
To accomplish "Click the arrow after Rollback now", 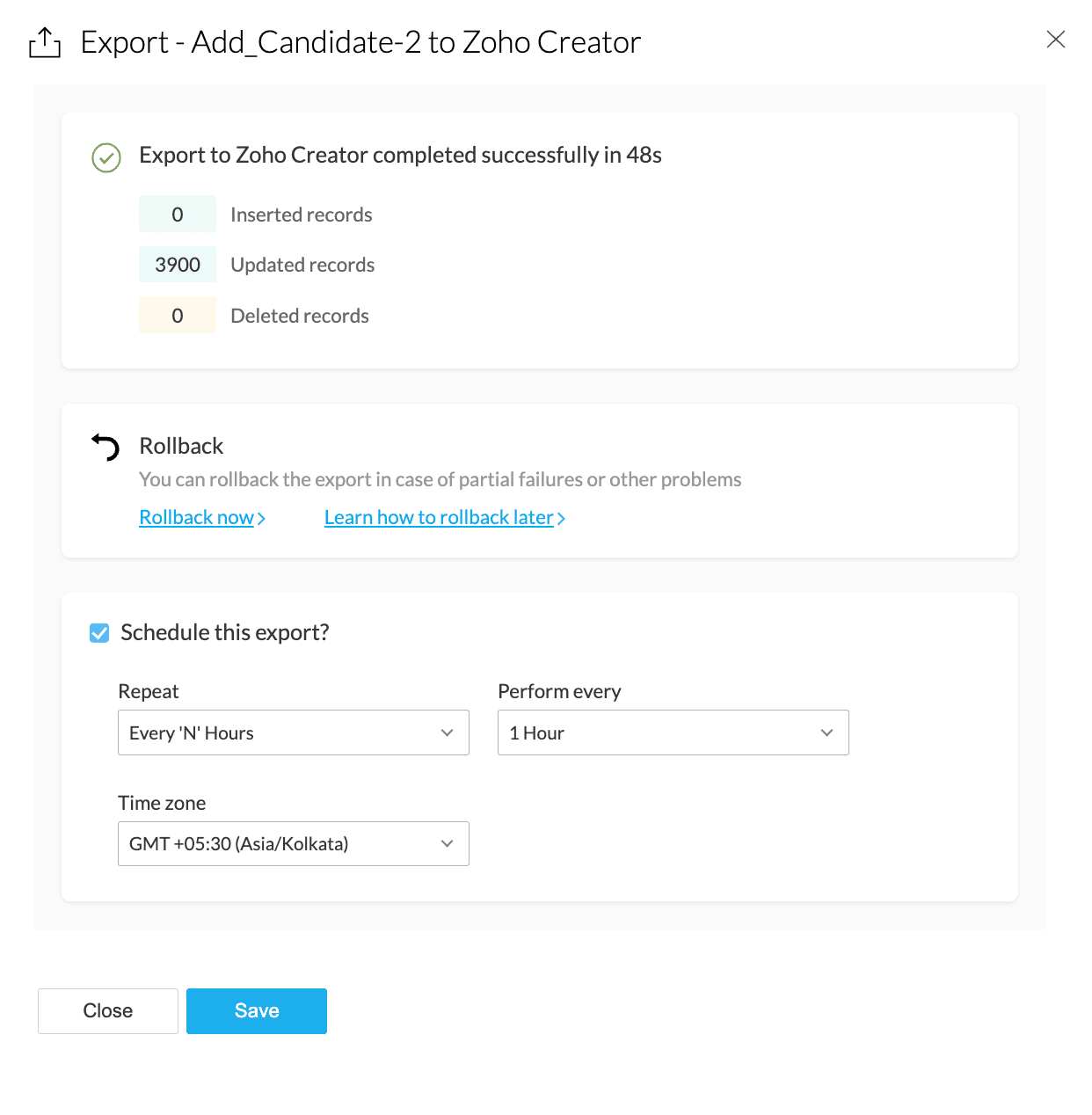I will pos(261,519).
